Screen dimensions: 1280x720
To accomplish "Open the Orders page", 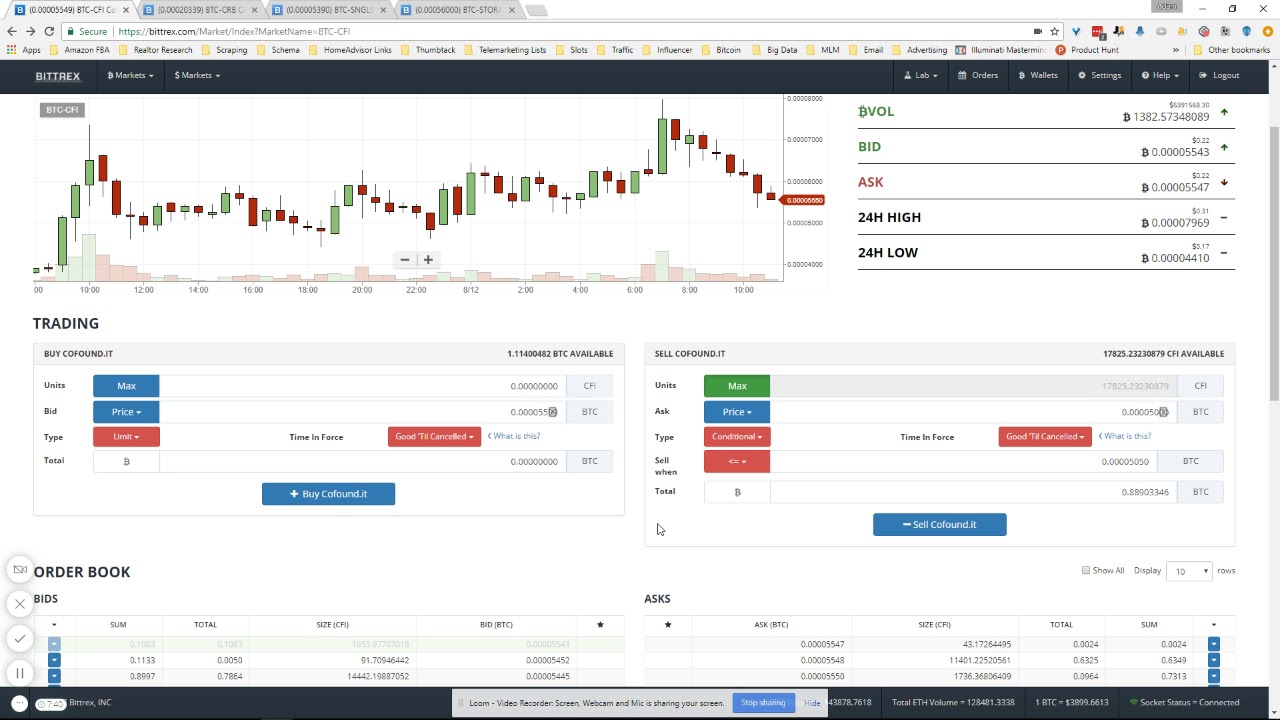I will pyautogui.click(x=978, y=75).
